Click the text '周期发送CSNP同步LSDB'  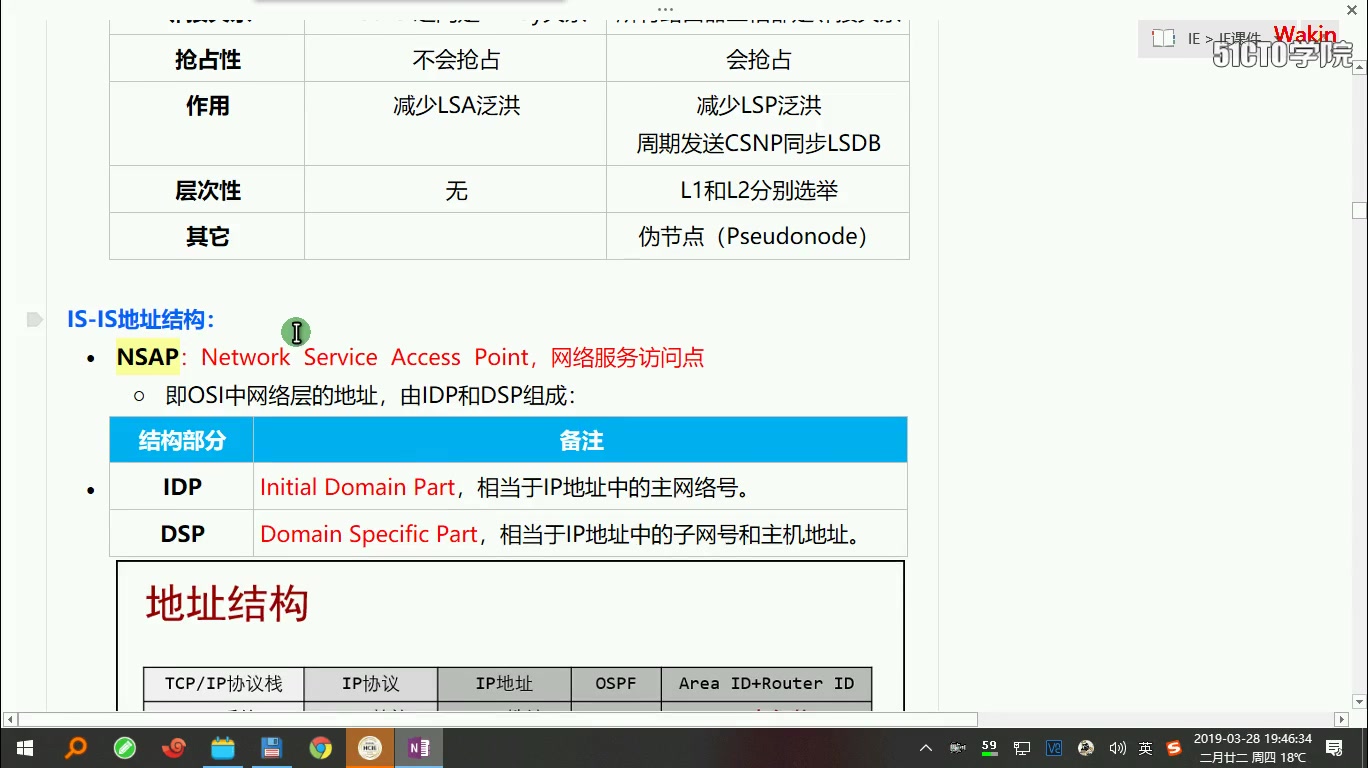click(758, 144)
